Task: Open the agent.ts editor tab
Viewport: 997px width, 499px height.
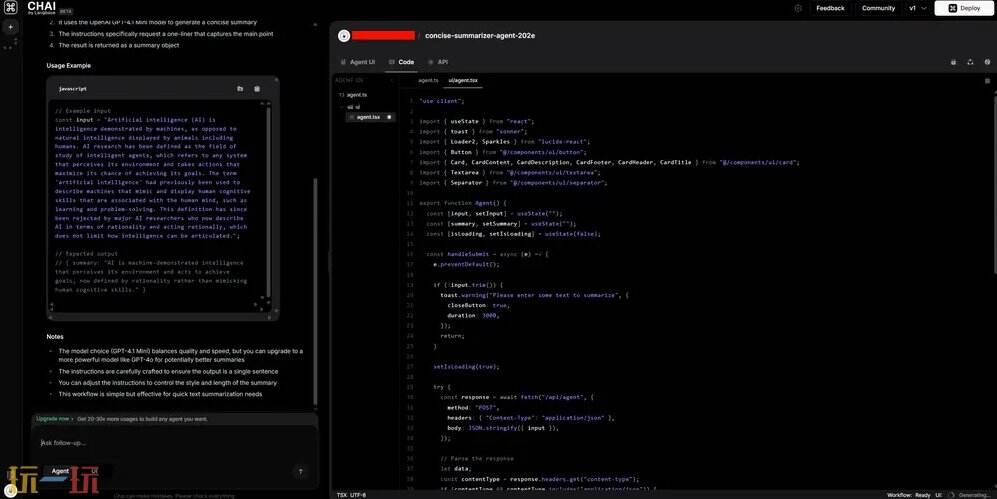Action: coord(428,80)
